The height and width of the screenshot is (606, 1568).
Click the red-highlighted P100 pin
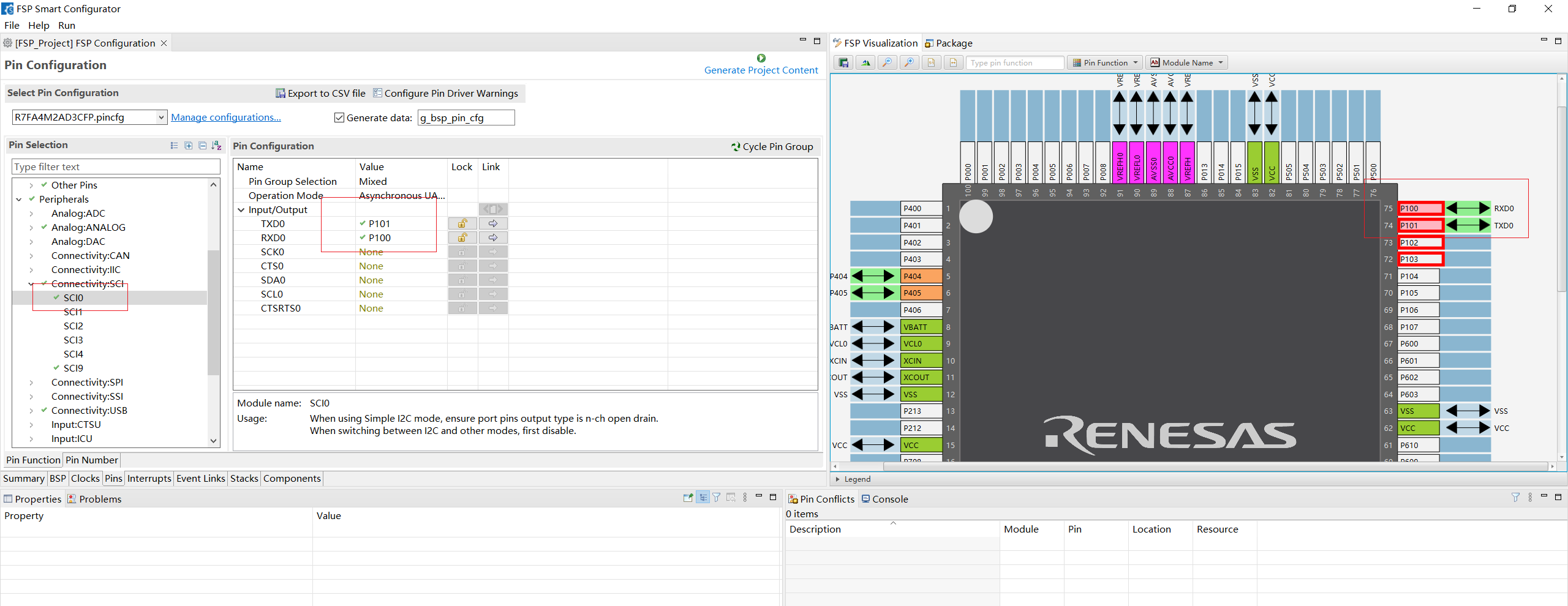tap(1420, 209)
